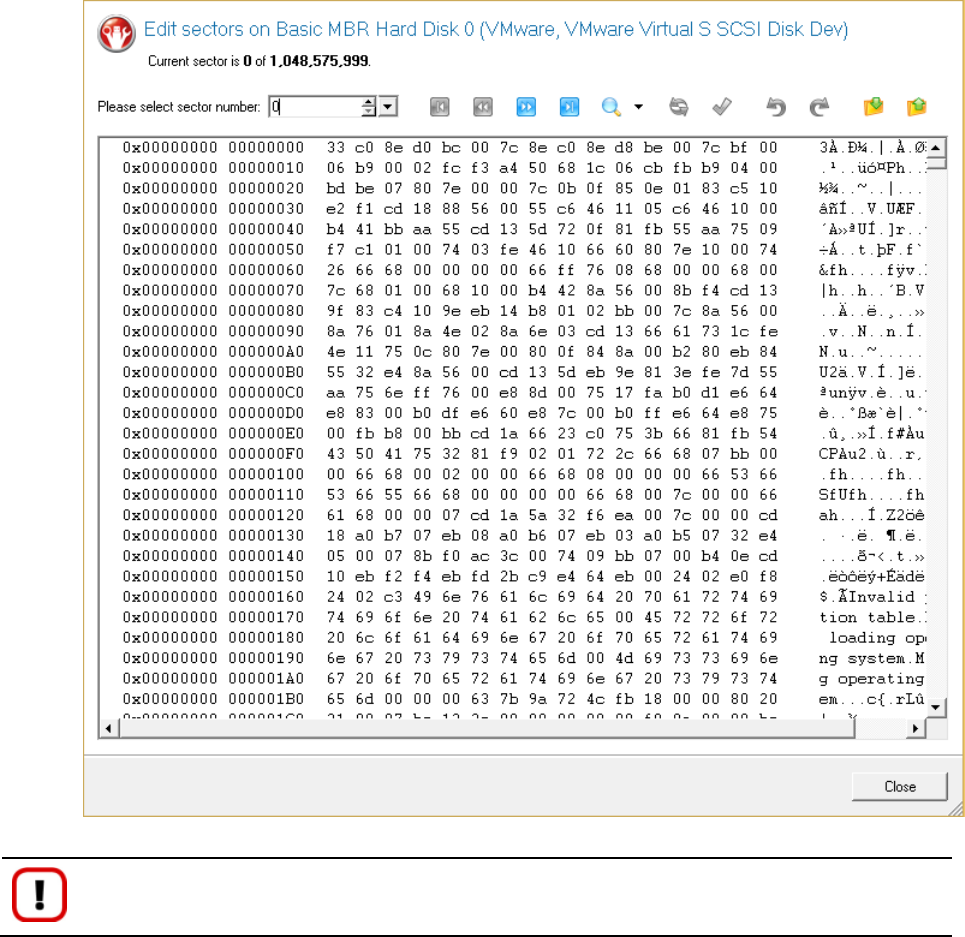Screen dimensions: 965x937
Task: Click offset label 00000070
Action: [266, 290]
